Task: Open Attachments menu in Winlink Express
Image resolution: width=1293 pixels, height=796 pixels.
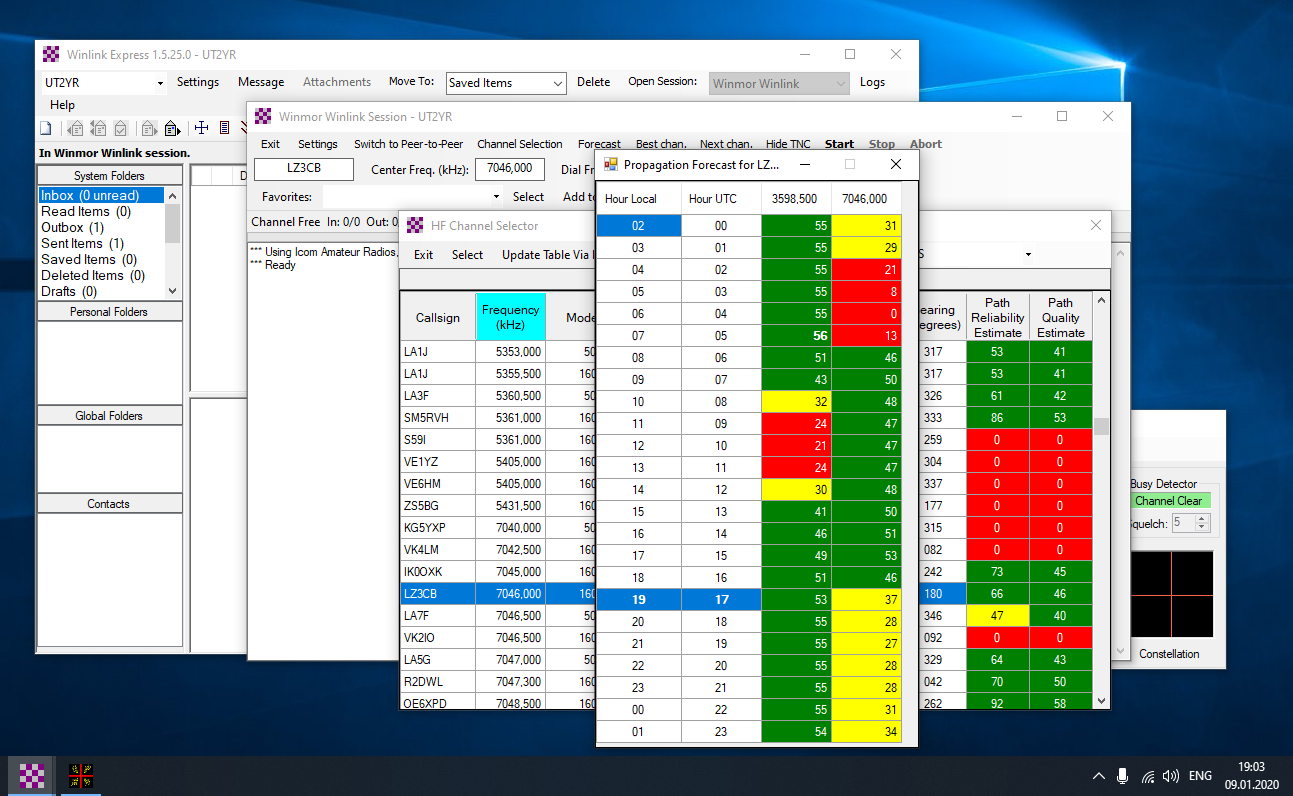Action: [337, 82]
